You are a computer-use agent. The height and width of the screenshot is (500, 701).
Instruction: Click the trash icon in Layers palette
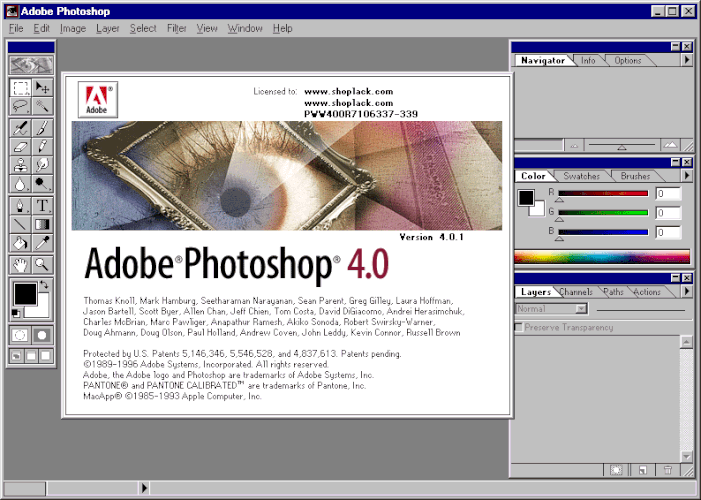667,470
